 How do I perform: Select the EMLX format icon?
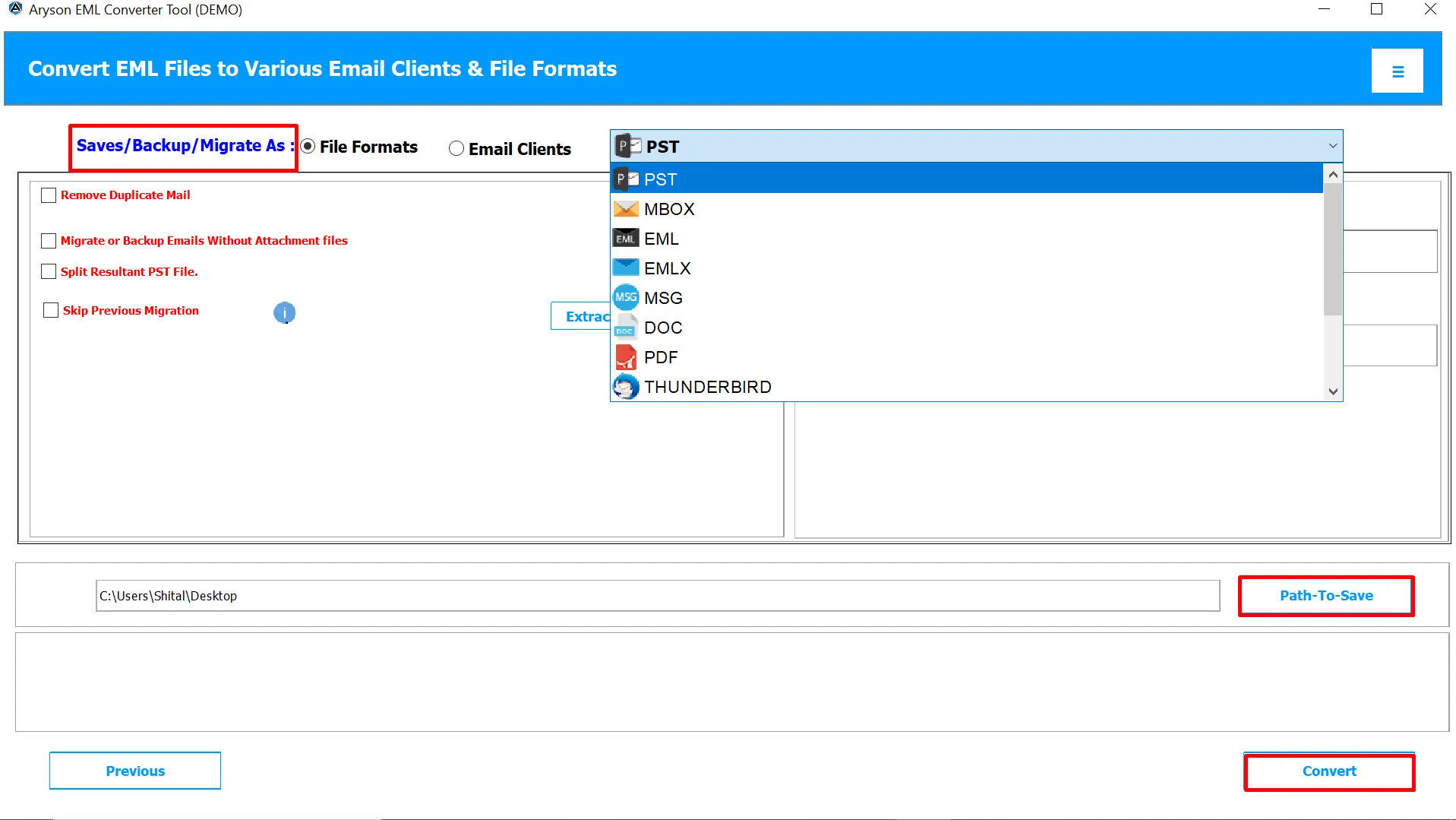coord(625,268)
